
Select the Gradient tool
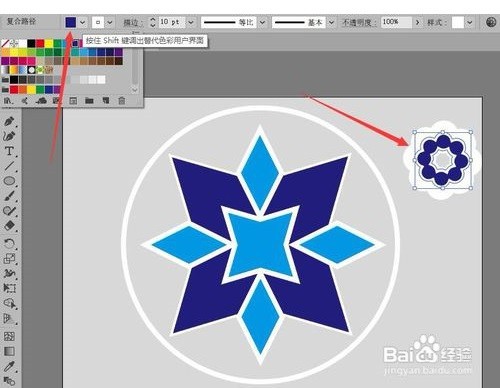click(x=9, y=351)
